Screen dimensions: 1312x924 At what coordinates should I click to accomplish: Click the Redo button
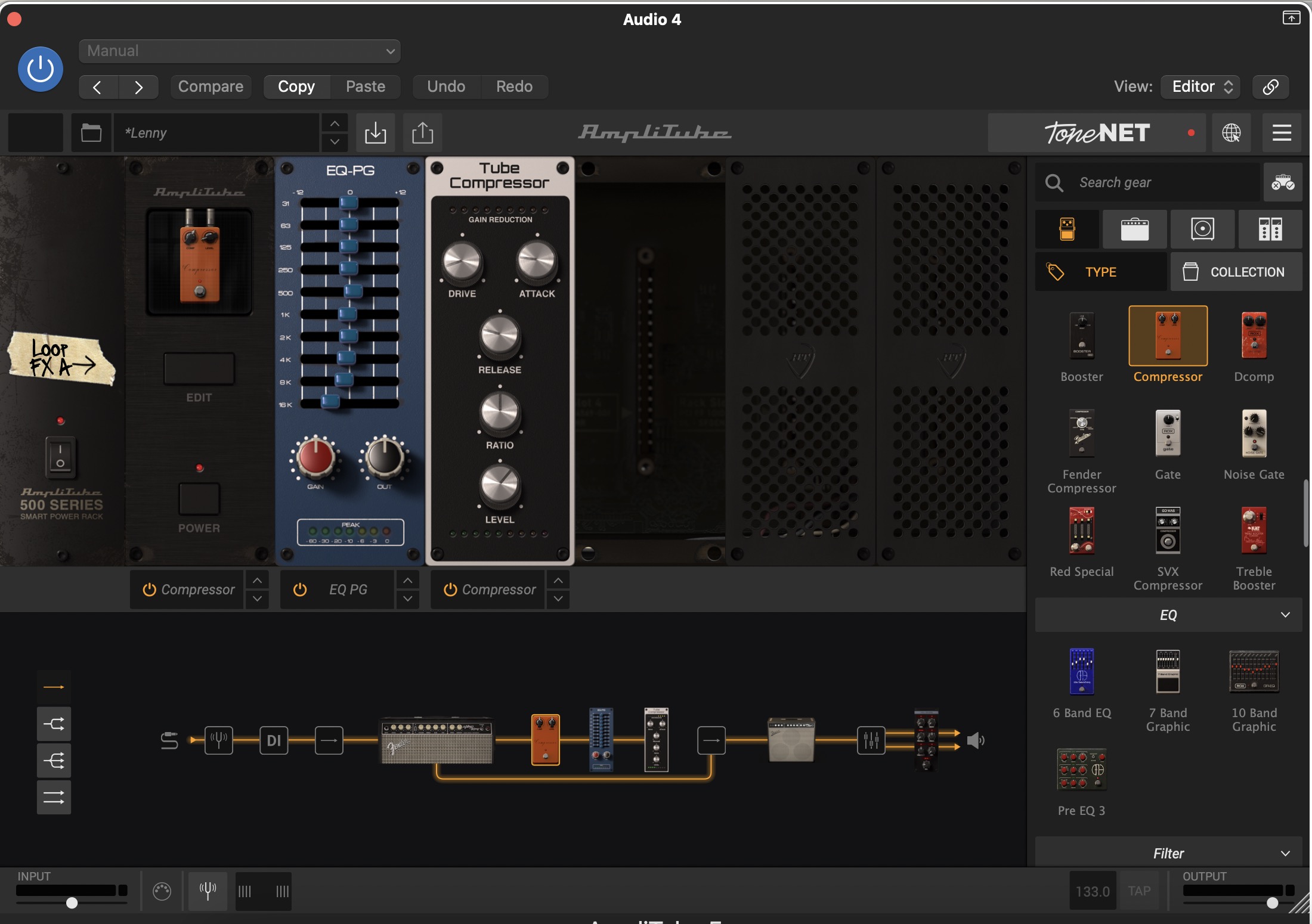click(514, 87)
